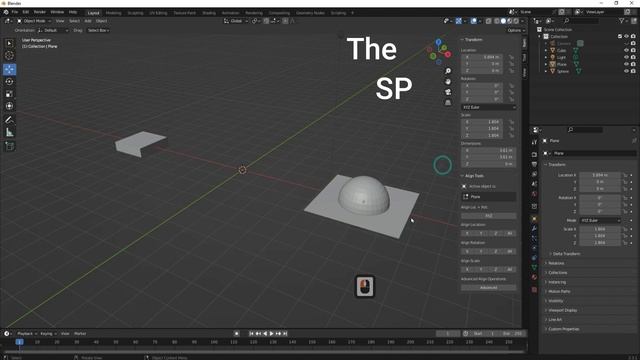Open the Object Mode dropdown
640x360 pixels.
pyautogui.click(x=34, y=21)
